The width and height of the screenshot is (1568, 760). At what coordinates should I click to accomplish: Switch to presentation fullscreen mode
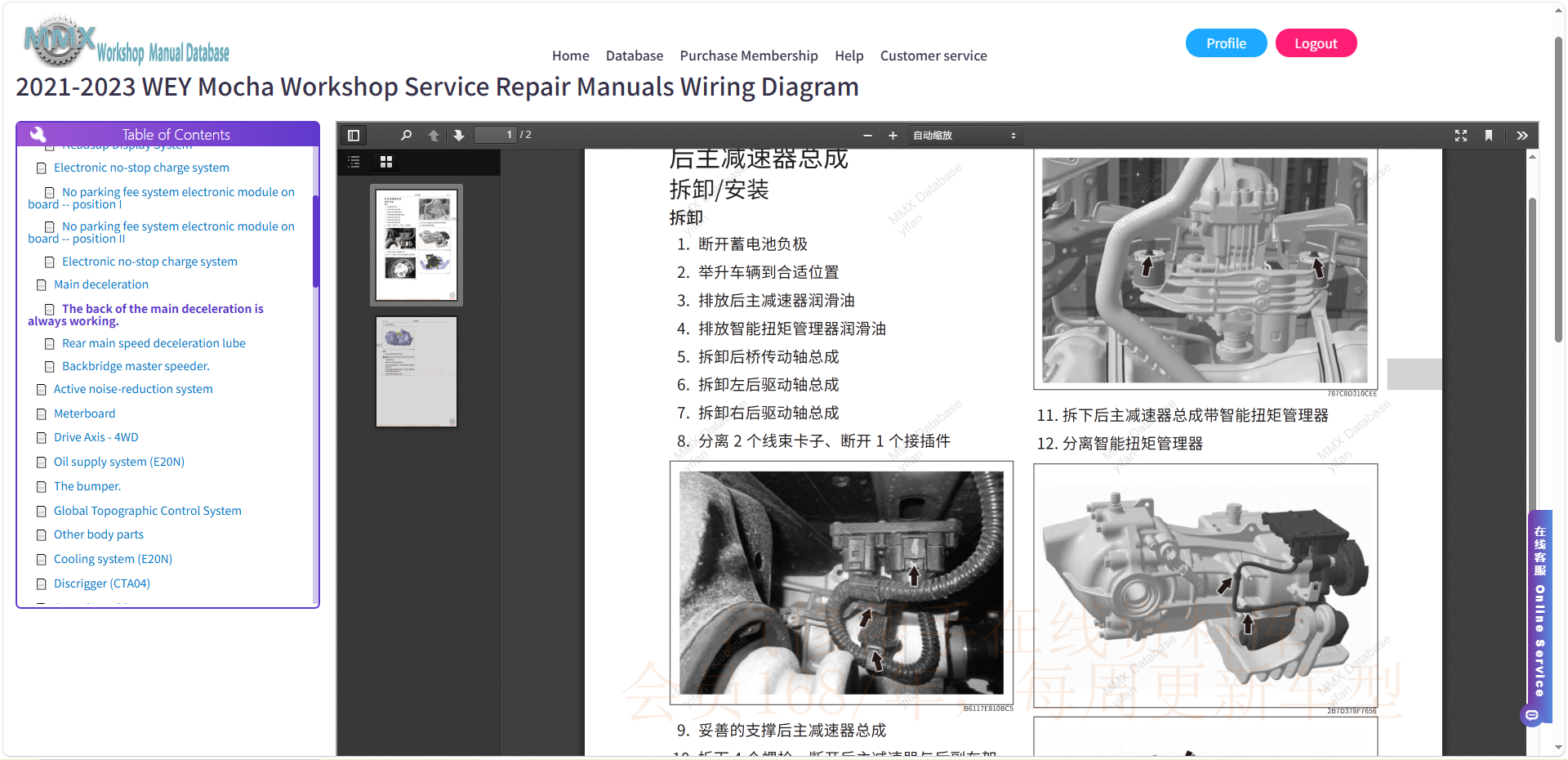tap(1461, 136)
